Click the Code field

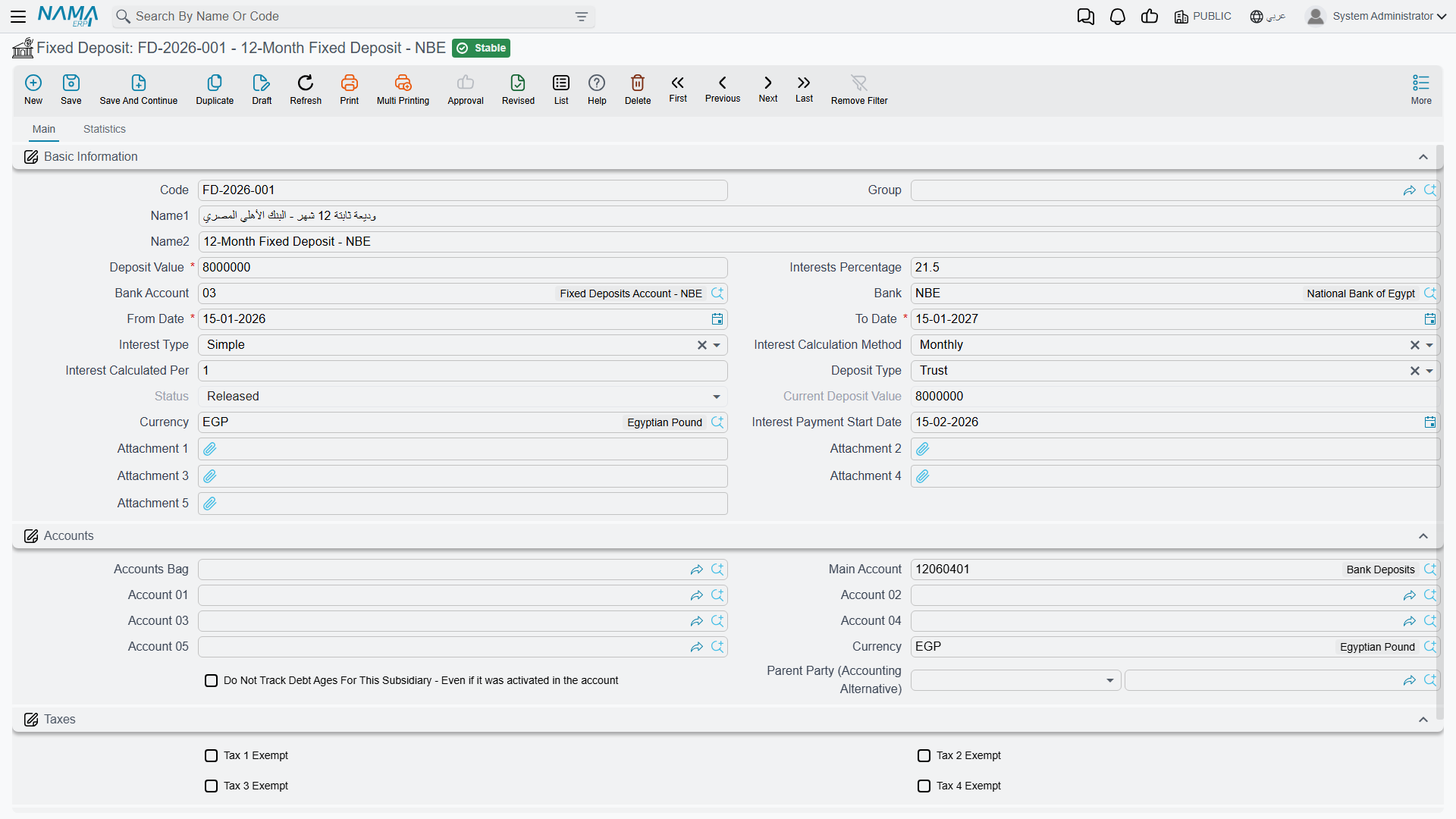(463, 190)
